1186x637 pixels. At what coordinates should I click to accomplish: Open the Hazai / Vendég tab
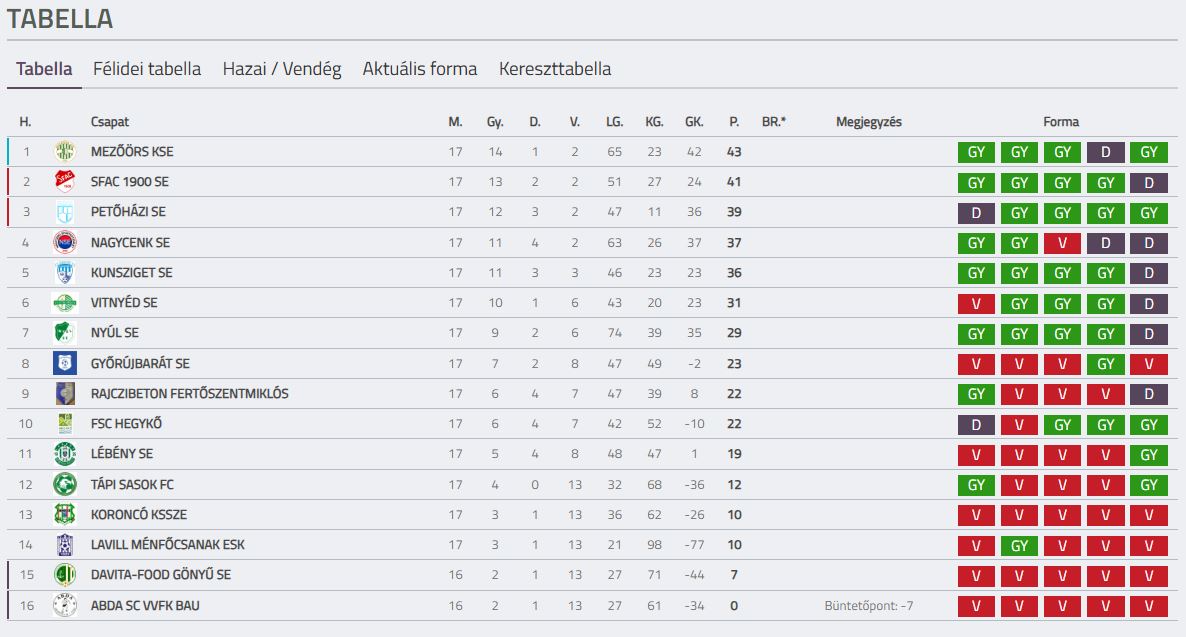coord(282,69)
